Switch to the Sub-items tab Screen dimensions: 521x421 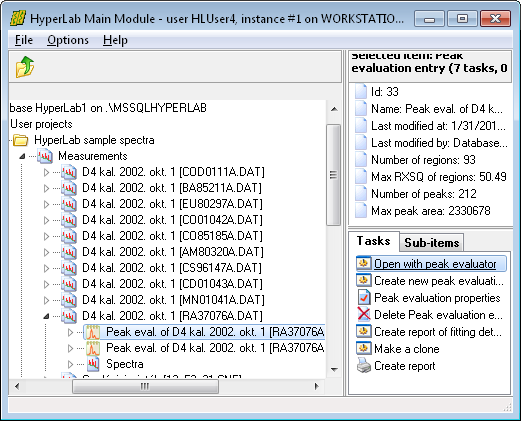tap(432, 243)
